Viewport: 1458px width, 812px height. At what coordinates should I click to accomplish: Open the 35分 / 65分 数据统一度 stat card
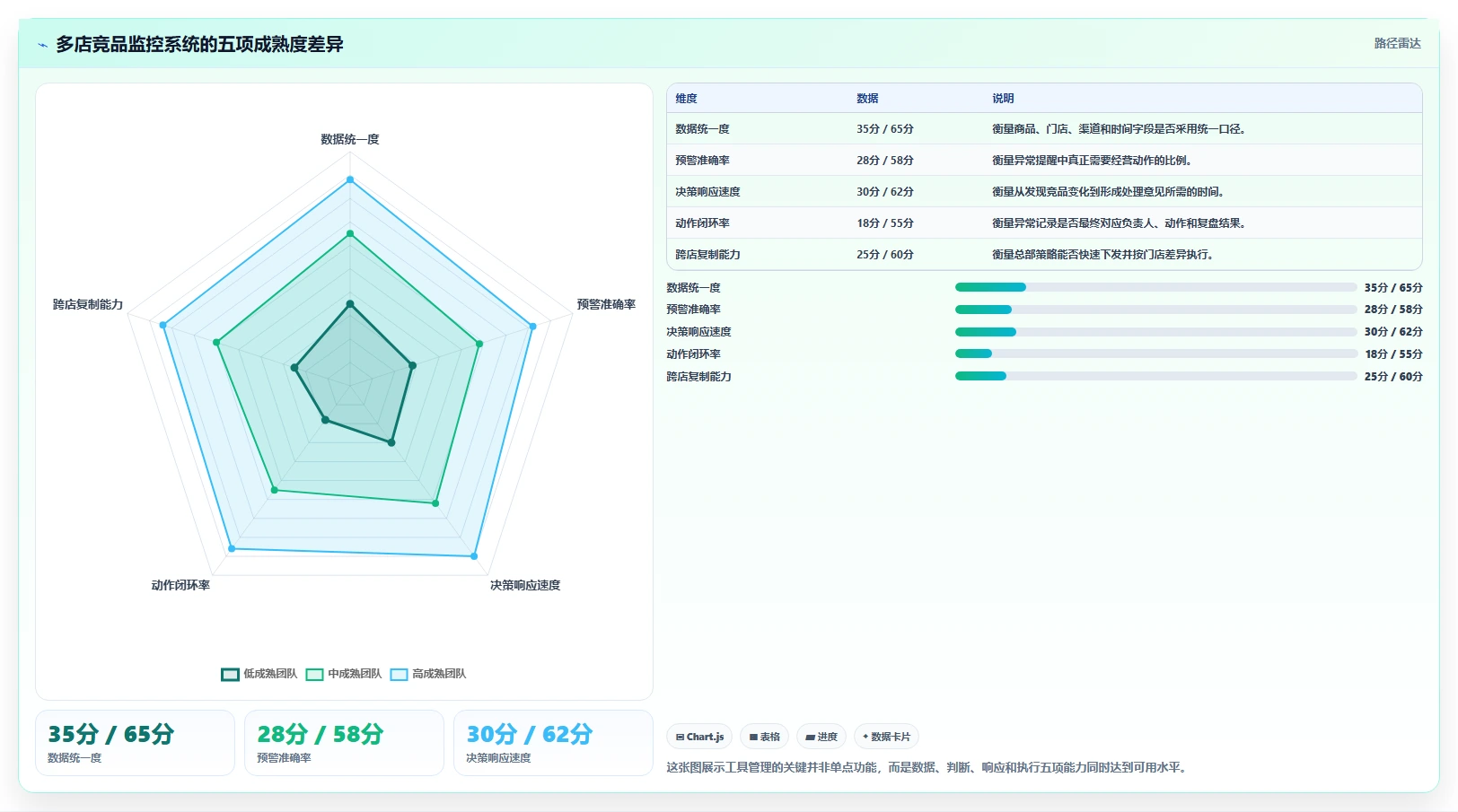pos(135,743)
